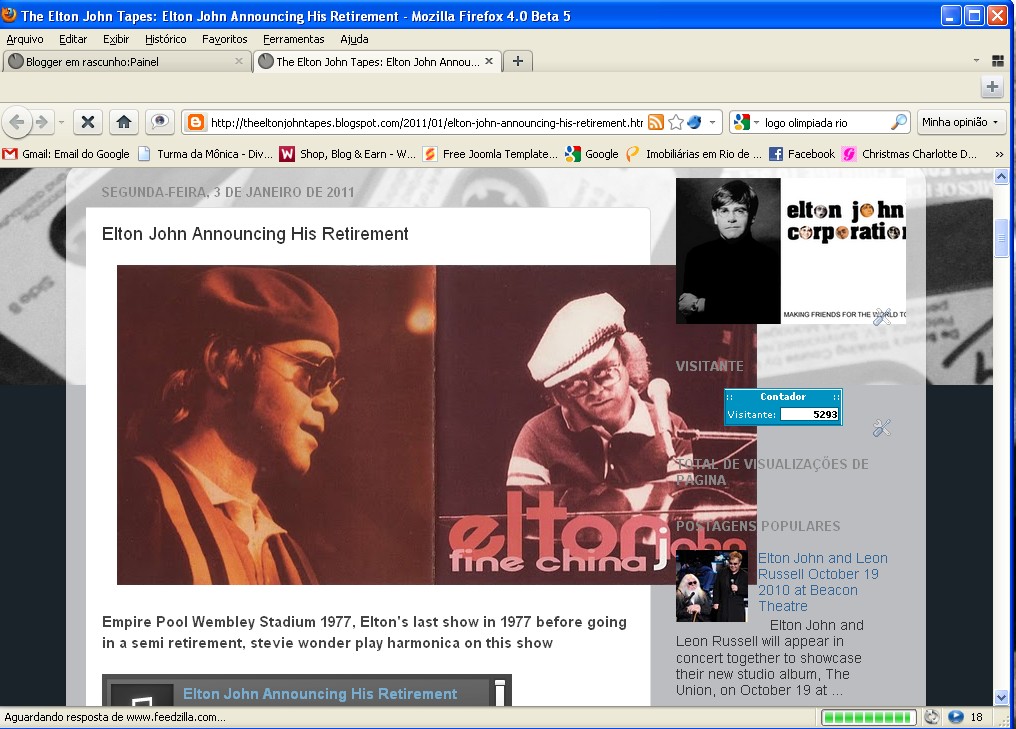Go back with the back arrow button

[x=17, y=122]
